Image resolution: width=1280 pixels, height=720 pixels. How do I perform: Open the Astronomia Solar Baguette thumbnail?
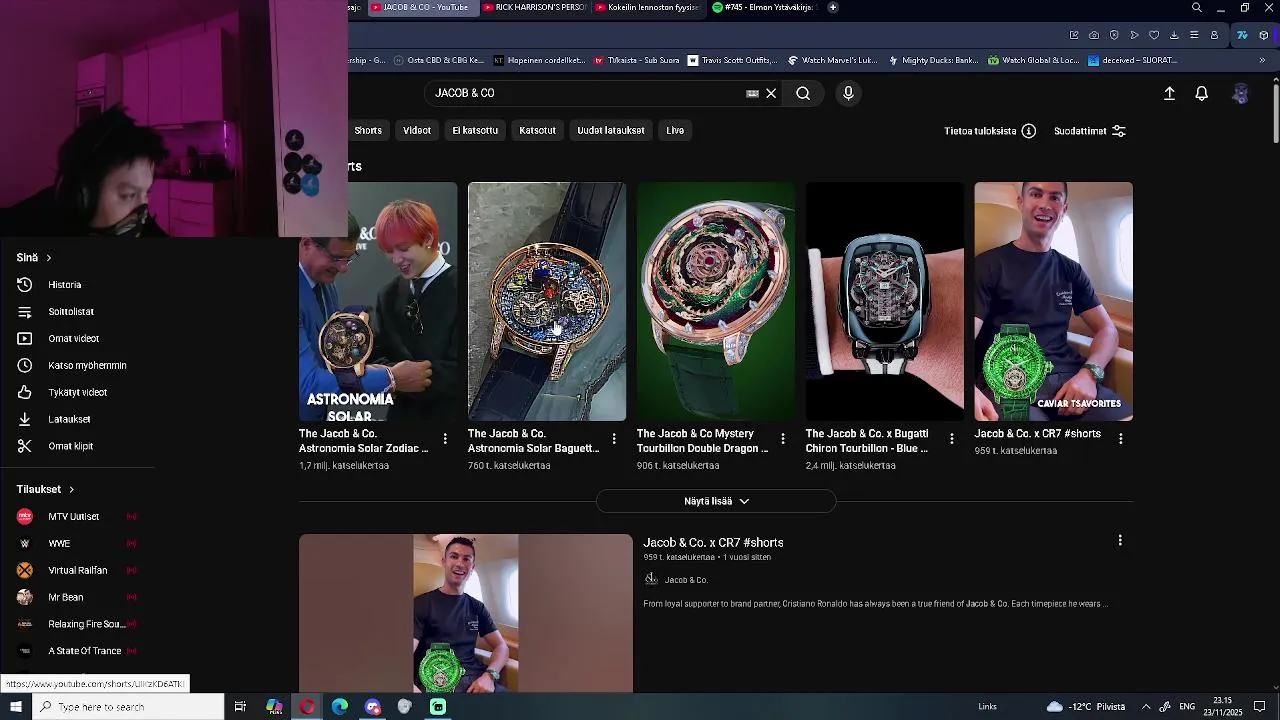tap(547, 301)
